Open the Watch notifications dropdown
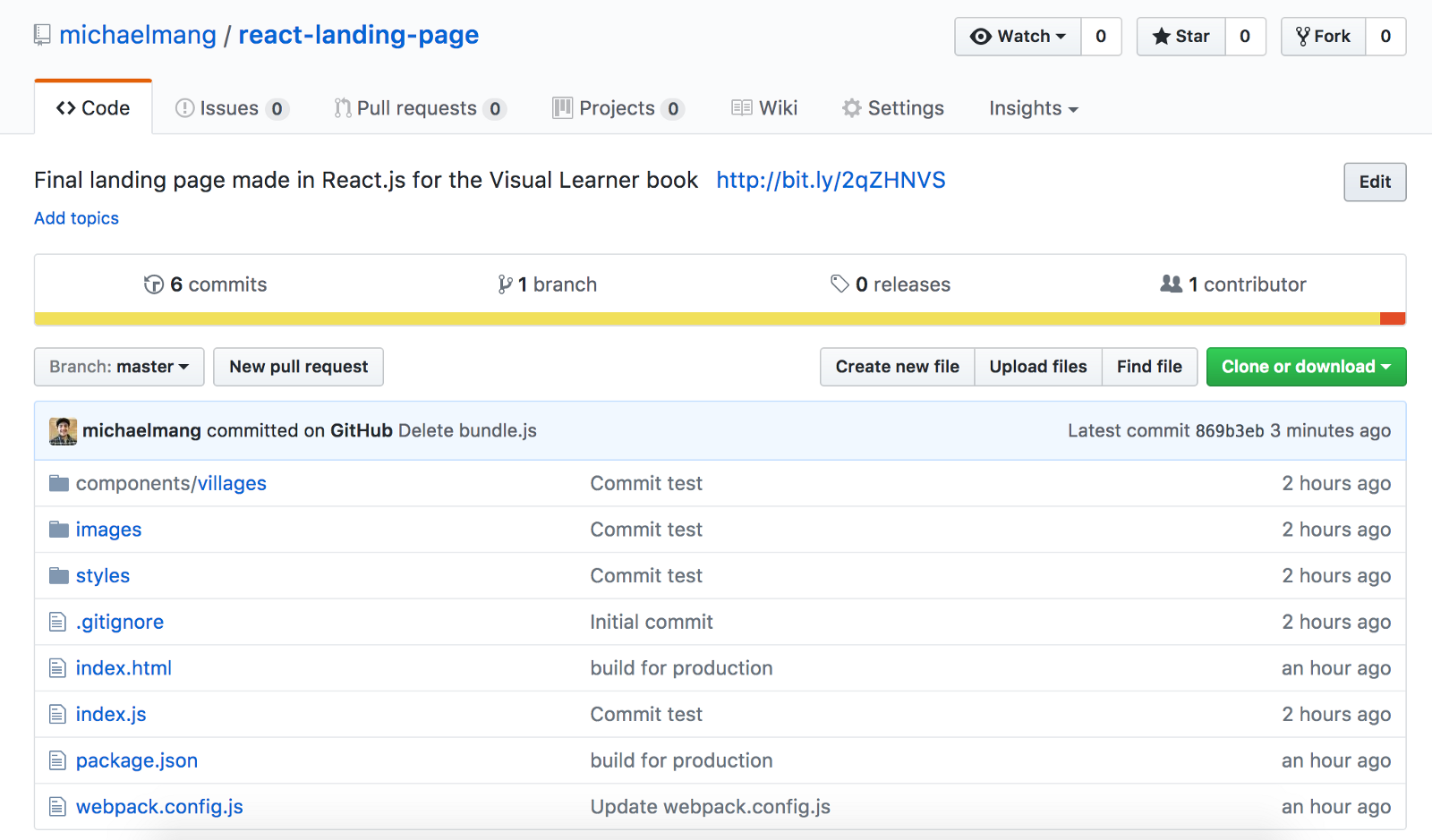This screenshot has height=840, width=1432. 1019,37
